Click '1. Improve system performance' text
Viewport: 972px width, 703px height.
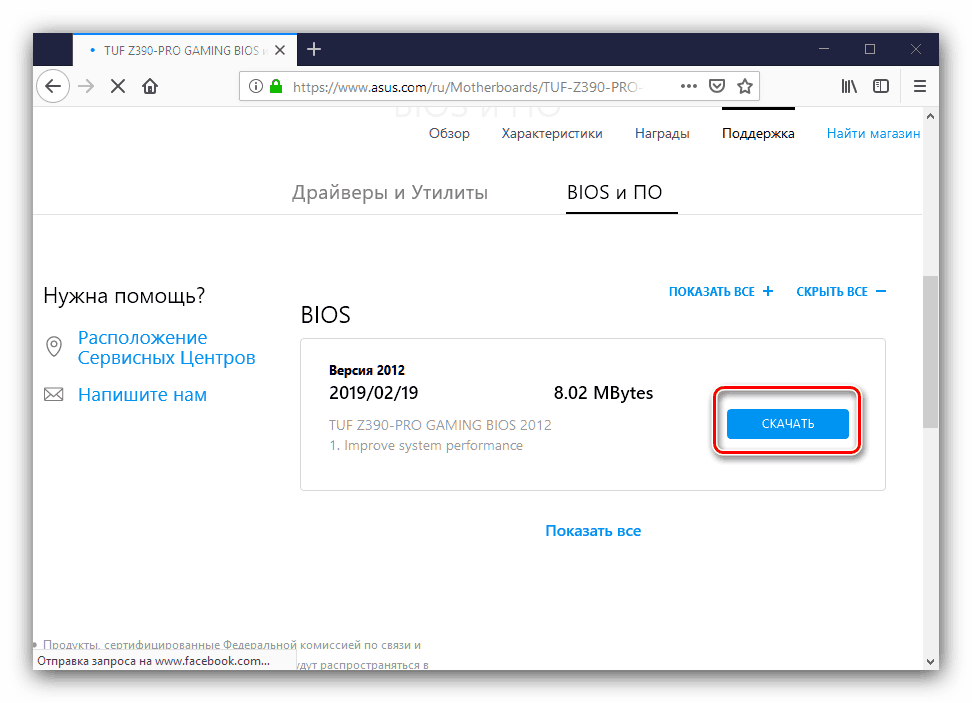click(426, 446)
